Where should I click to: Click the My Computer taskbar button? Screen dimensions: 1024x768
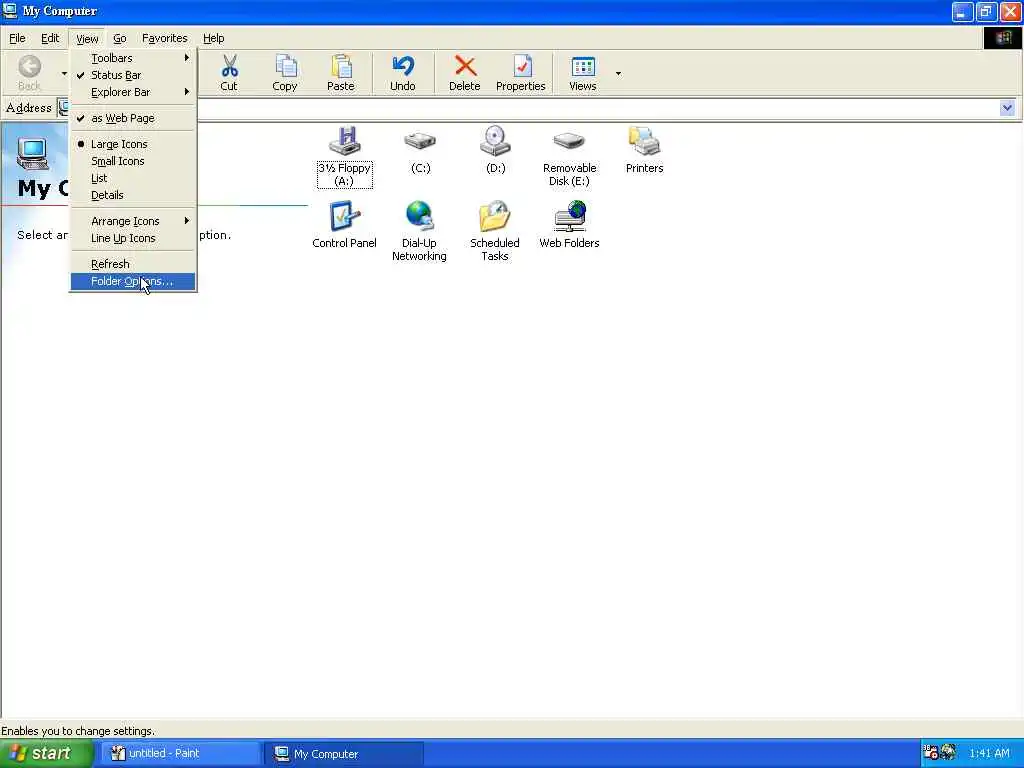click(x=344, y=753)
